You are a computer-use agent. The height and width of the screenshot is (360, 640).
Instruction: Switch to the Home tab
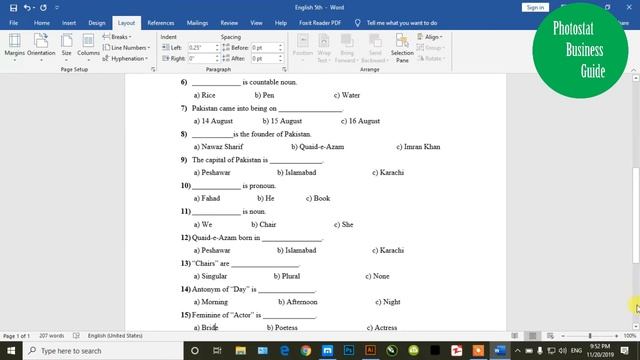click(x=42, y=23)
